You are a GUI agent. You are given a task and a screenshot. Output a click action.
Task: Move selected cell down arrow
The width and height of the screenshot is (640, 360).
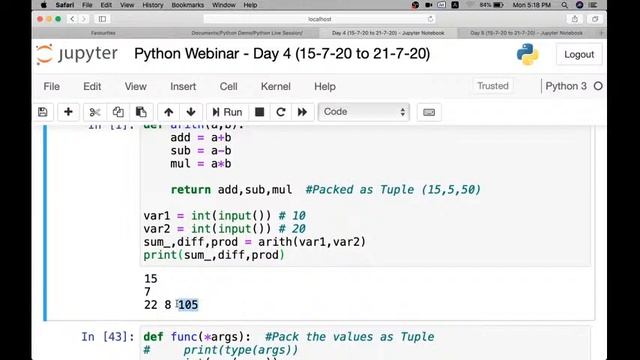[191, 112]
